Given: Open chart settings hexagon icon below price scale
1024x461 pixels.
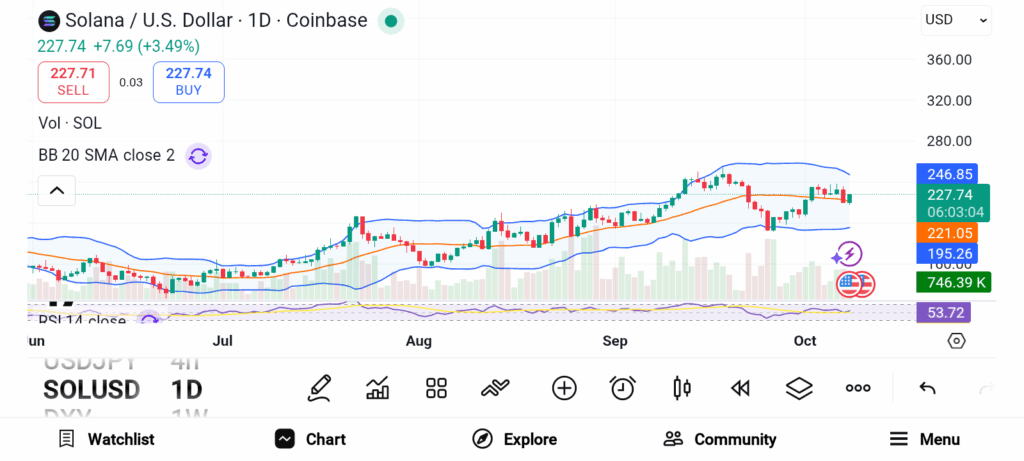Looking at the screenshot, I should [957, 341].
